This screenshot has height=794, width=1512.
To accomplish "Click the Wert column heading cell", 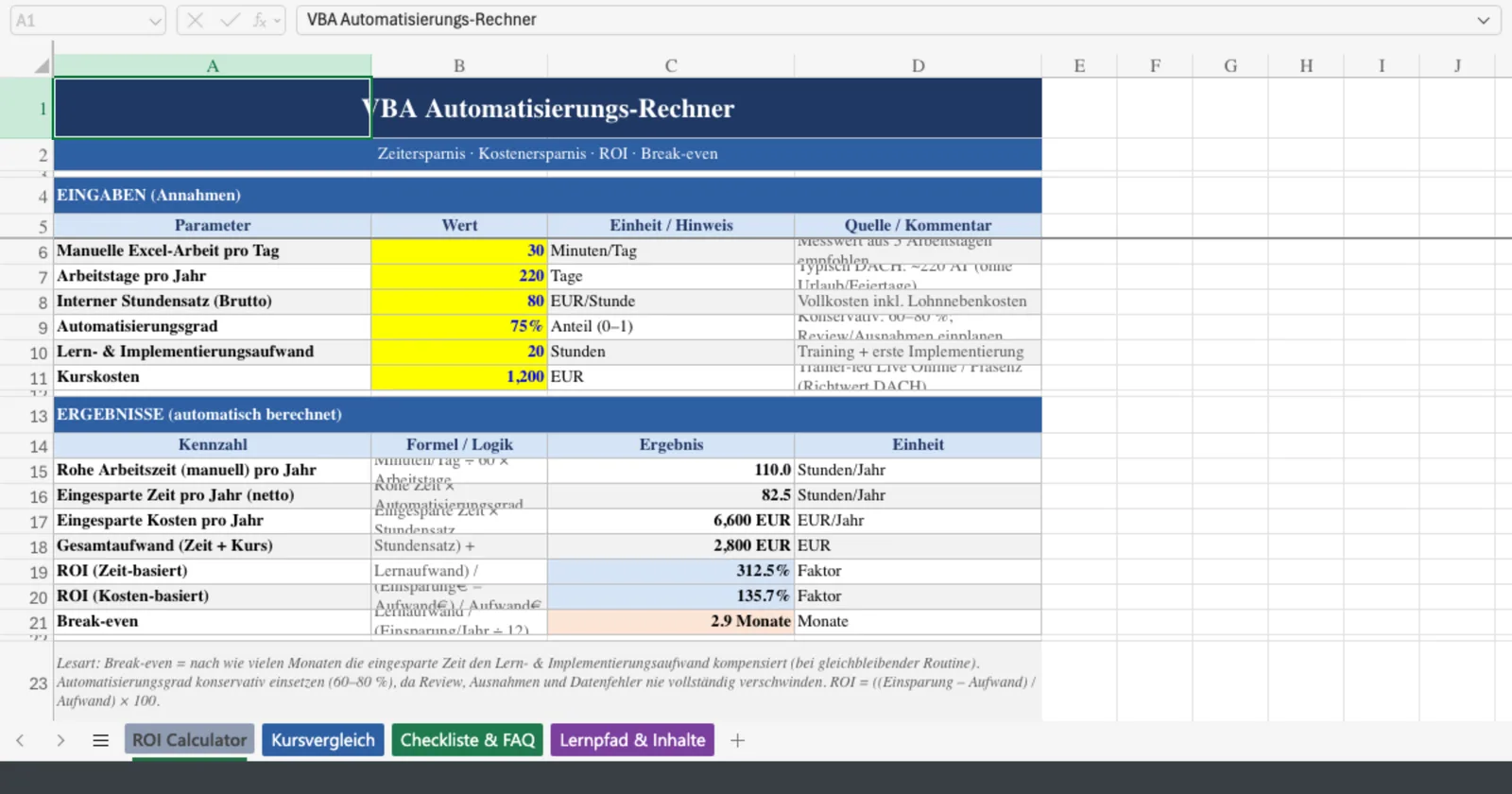I will [459, 225].
